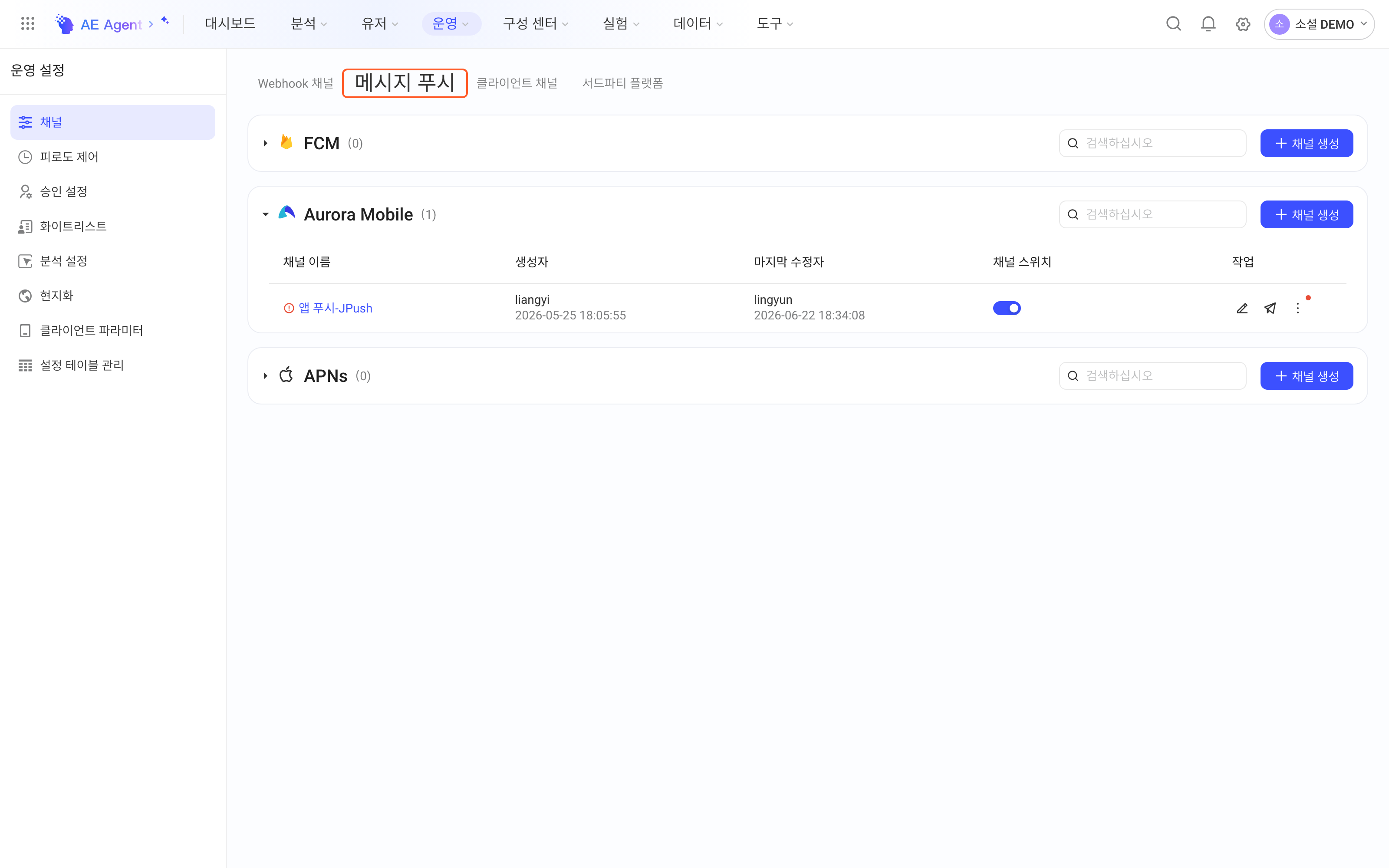Image resolution: width=1389 pixels, height=868 pixels.
Task: Click the Aurora Mobile logo icon
Action: coord(286,213)
